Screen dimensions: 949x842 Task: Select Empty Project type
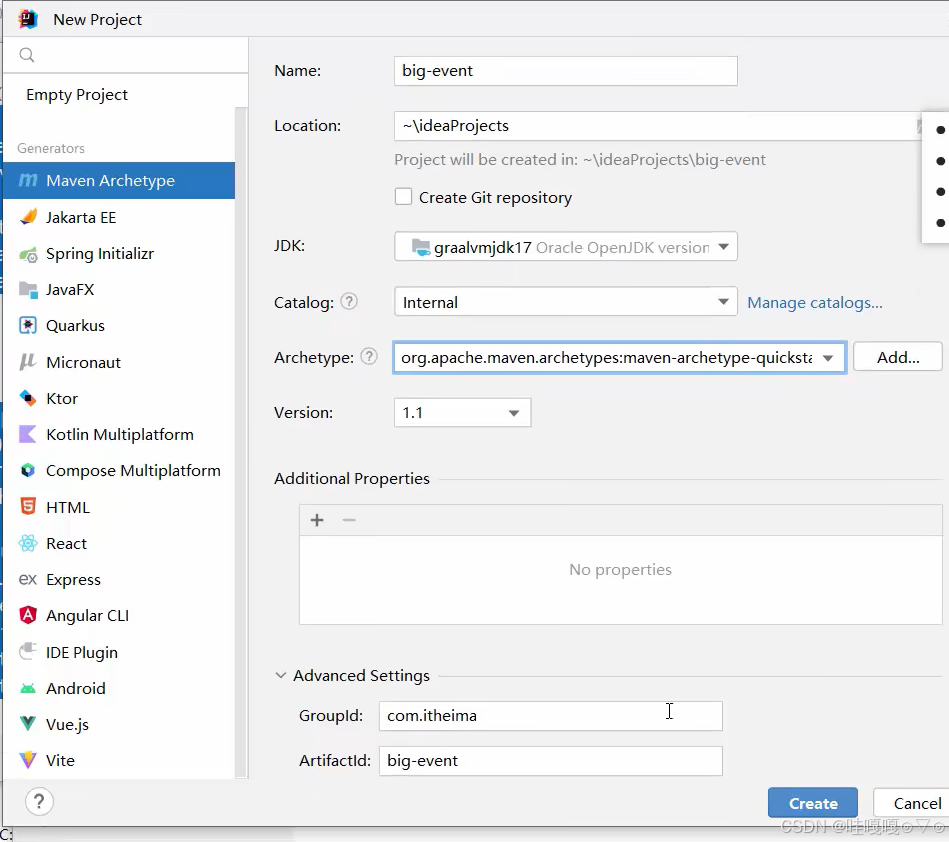click(x=77, y=95)
